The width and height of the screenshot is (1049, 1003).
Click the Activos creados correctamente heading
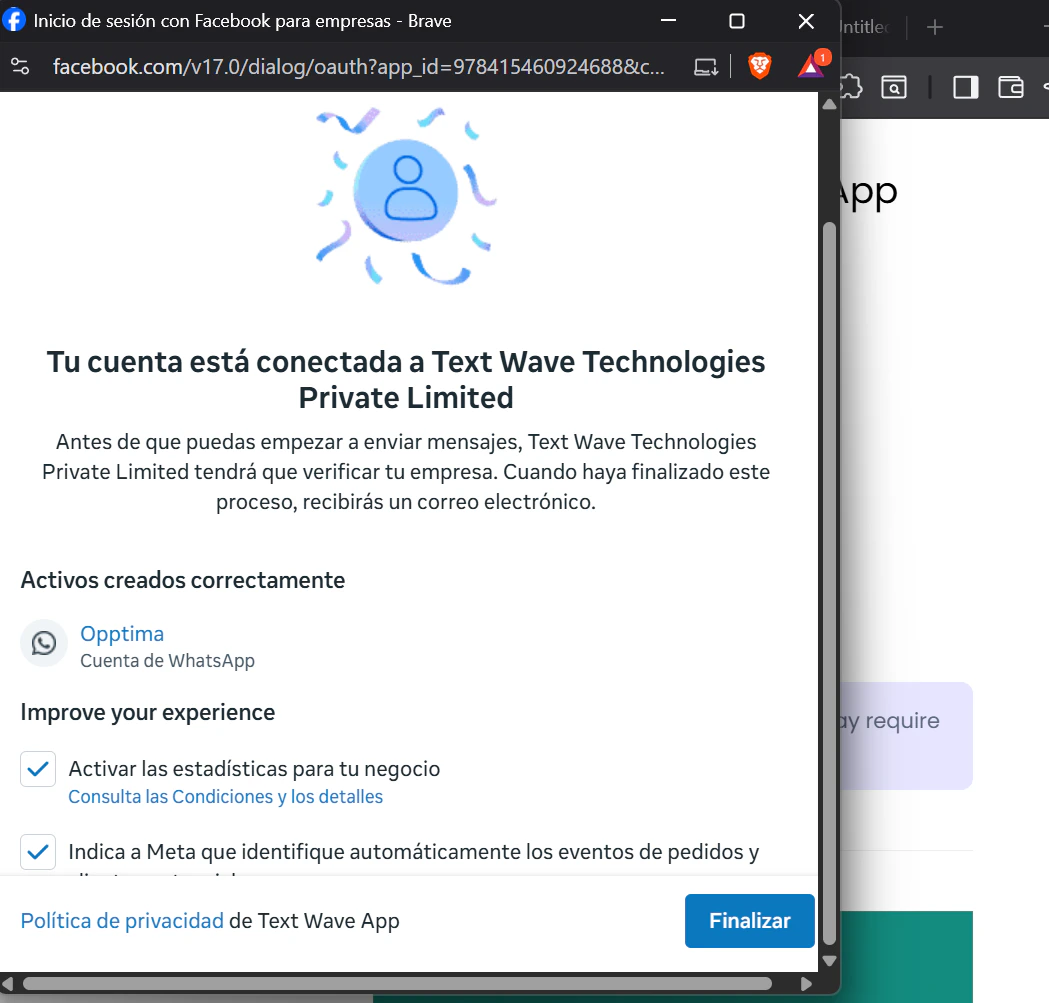(x=183, y=580)
